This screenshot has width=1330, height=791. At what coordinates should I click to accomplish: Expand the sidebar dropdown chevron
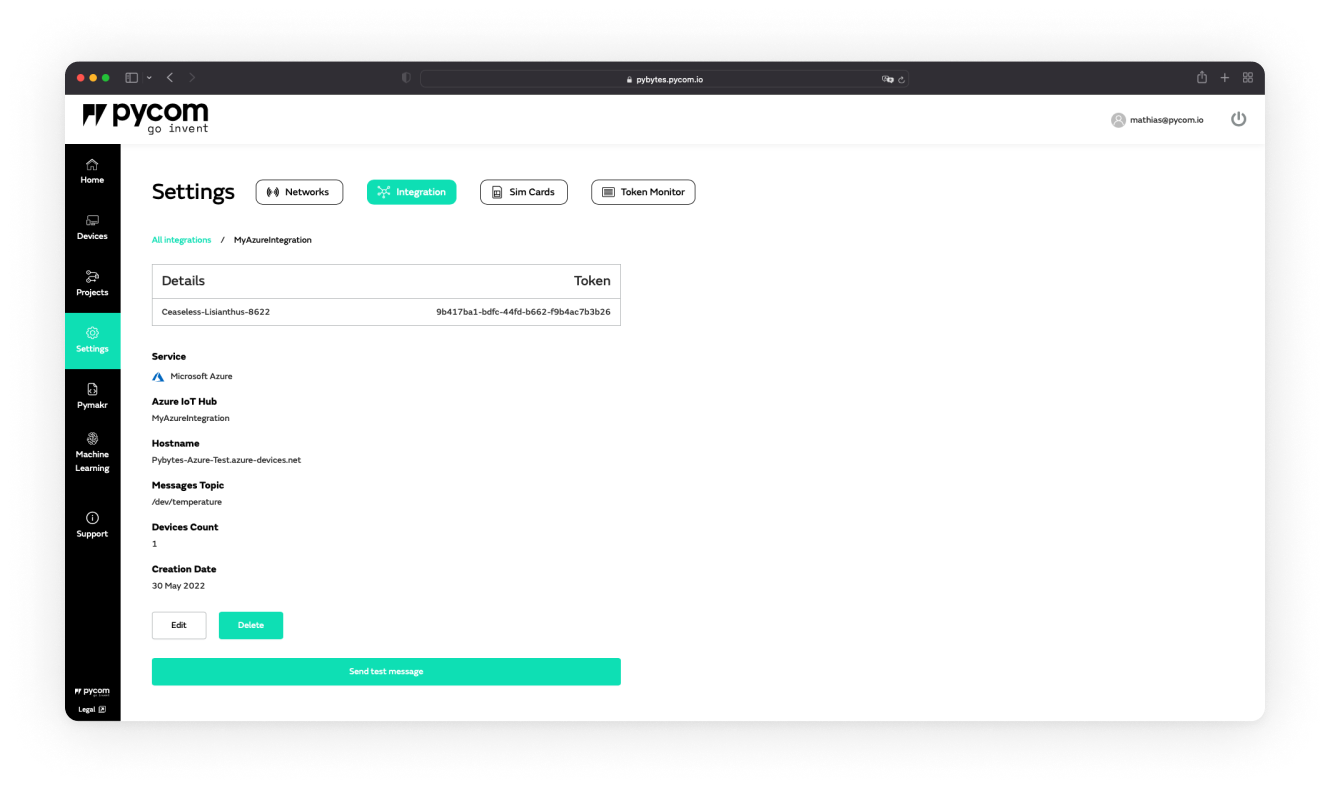[x=149, y=78]
